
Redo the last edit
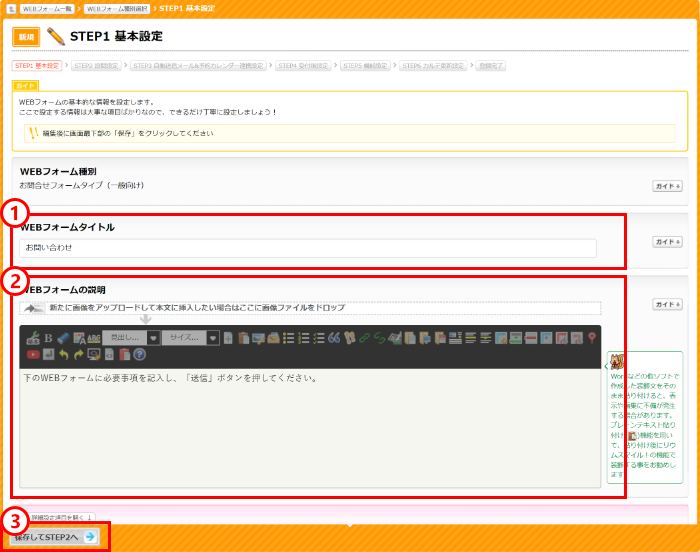(x=79, y=355)
